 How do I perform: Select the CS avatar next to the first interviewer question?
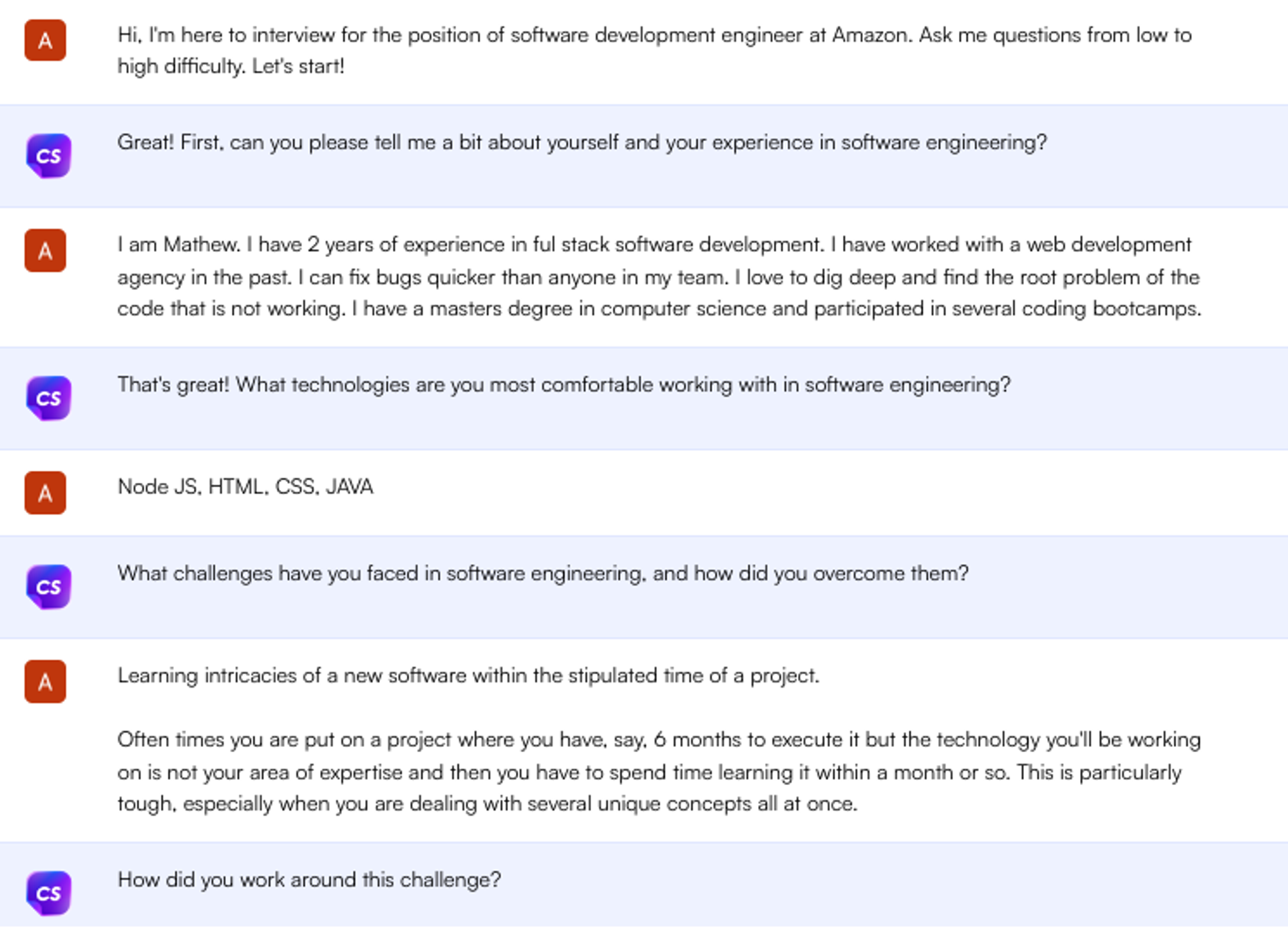[48, 155]
